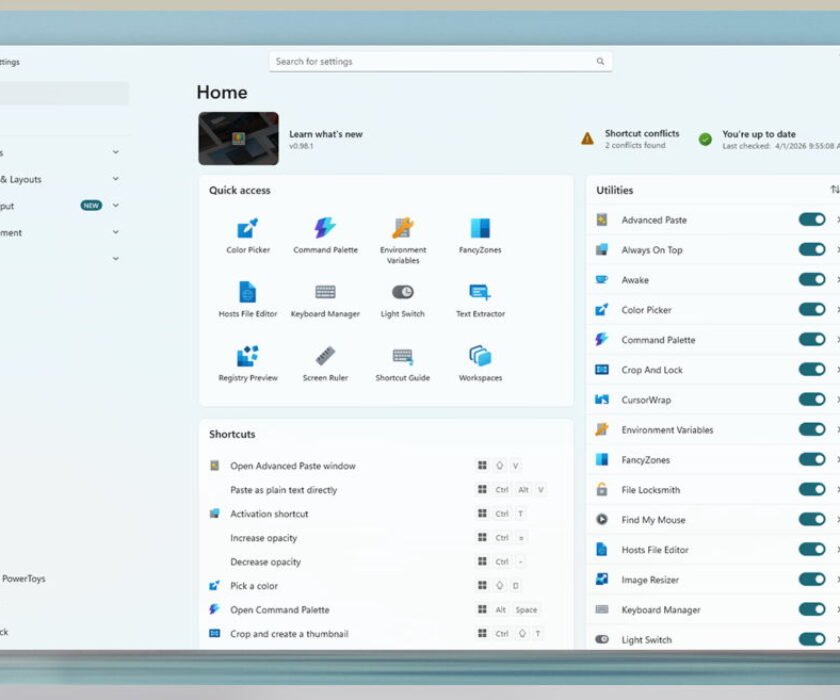Click the Learn what's new thumbnail

(238, 138)
